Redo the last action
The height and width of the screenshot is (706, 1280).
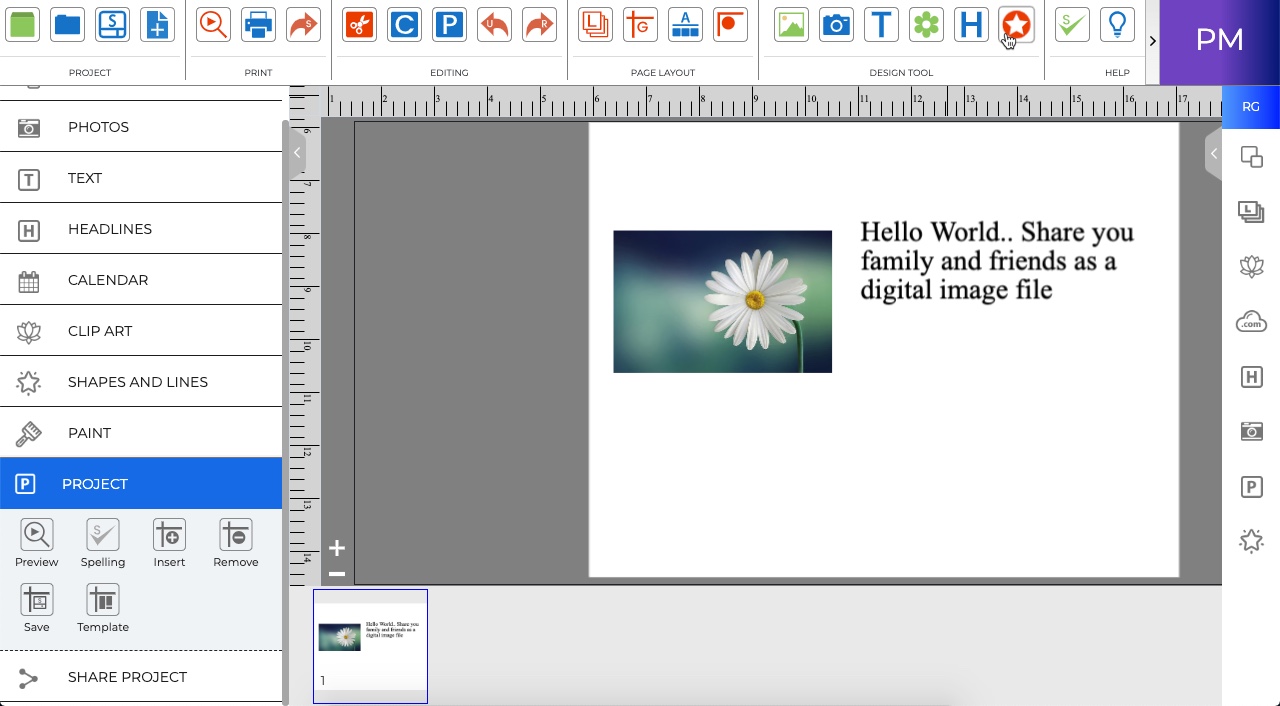pos(540,24)
